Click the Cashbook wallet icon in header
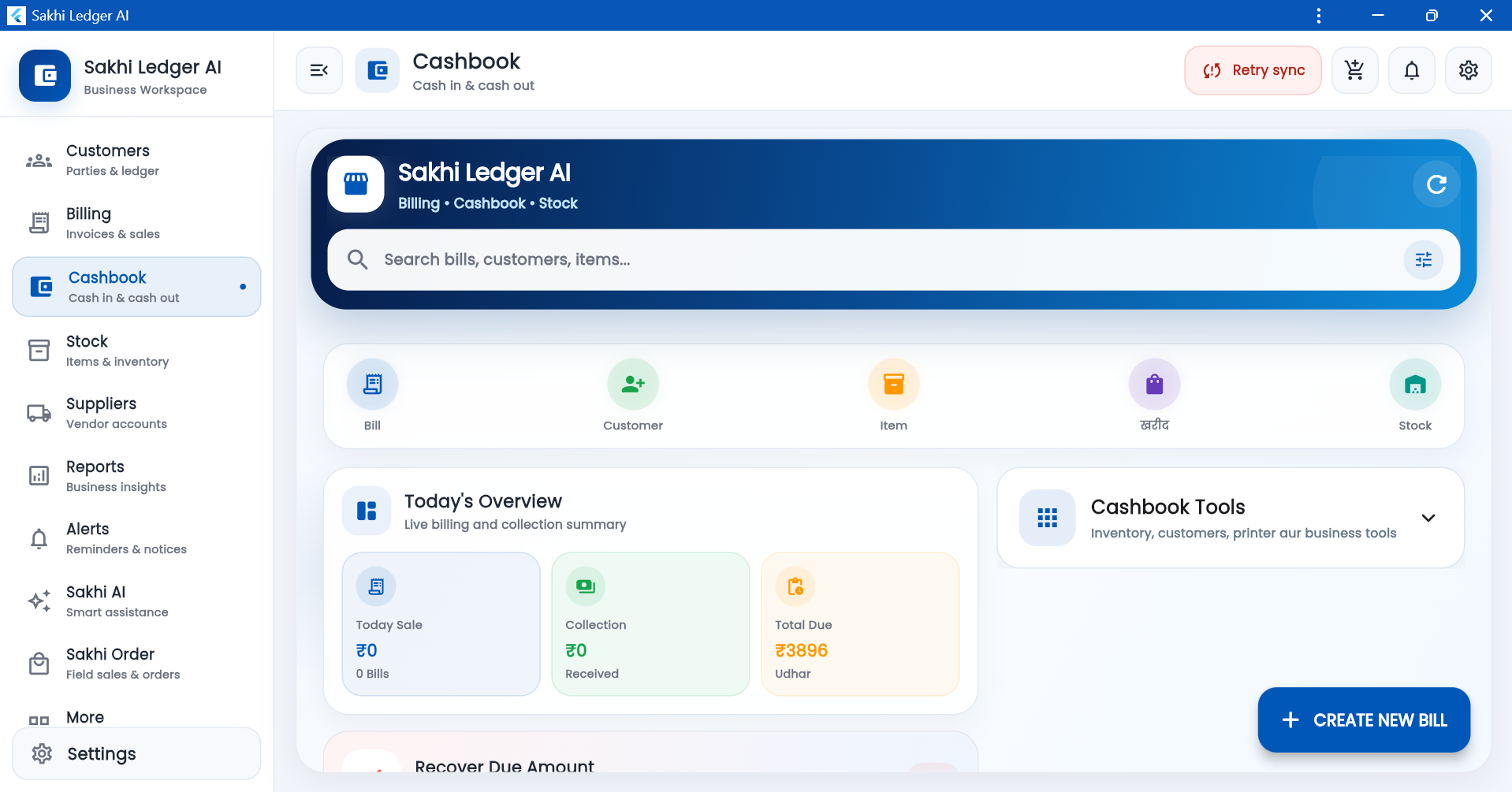 [378, 70]
